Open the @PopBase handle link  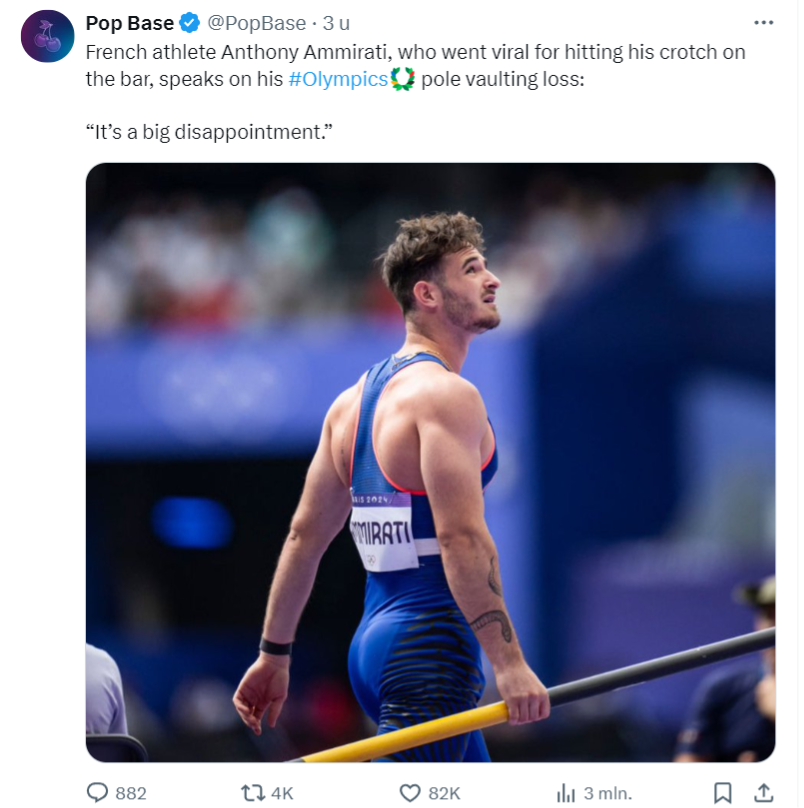tap(257, 23)
